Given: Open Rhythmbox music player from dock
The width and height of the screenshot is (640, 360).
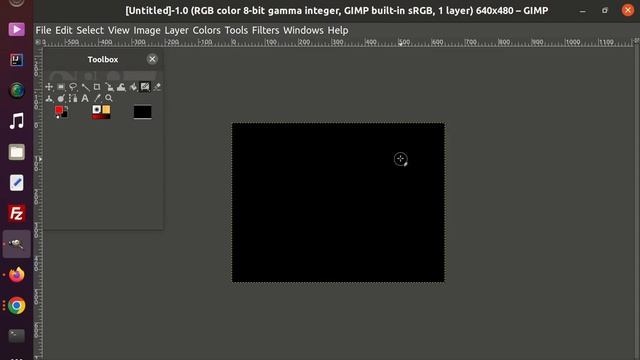Looking at the screenshot, I should 17,121.
